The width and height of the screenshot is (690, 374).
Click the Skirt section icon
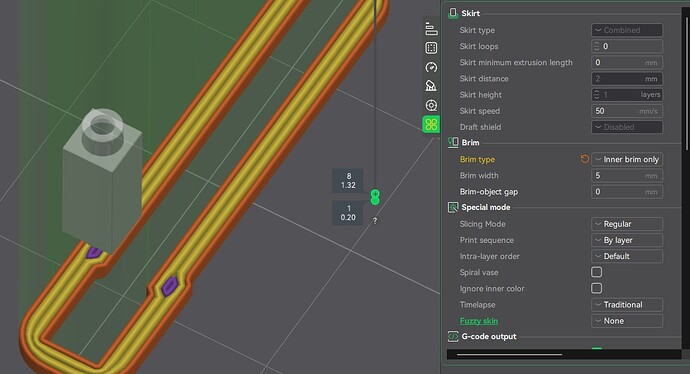pos(453,13)
